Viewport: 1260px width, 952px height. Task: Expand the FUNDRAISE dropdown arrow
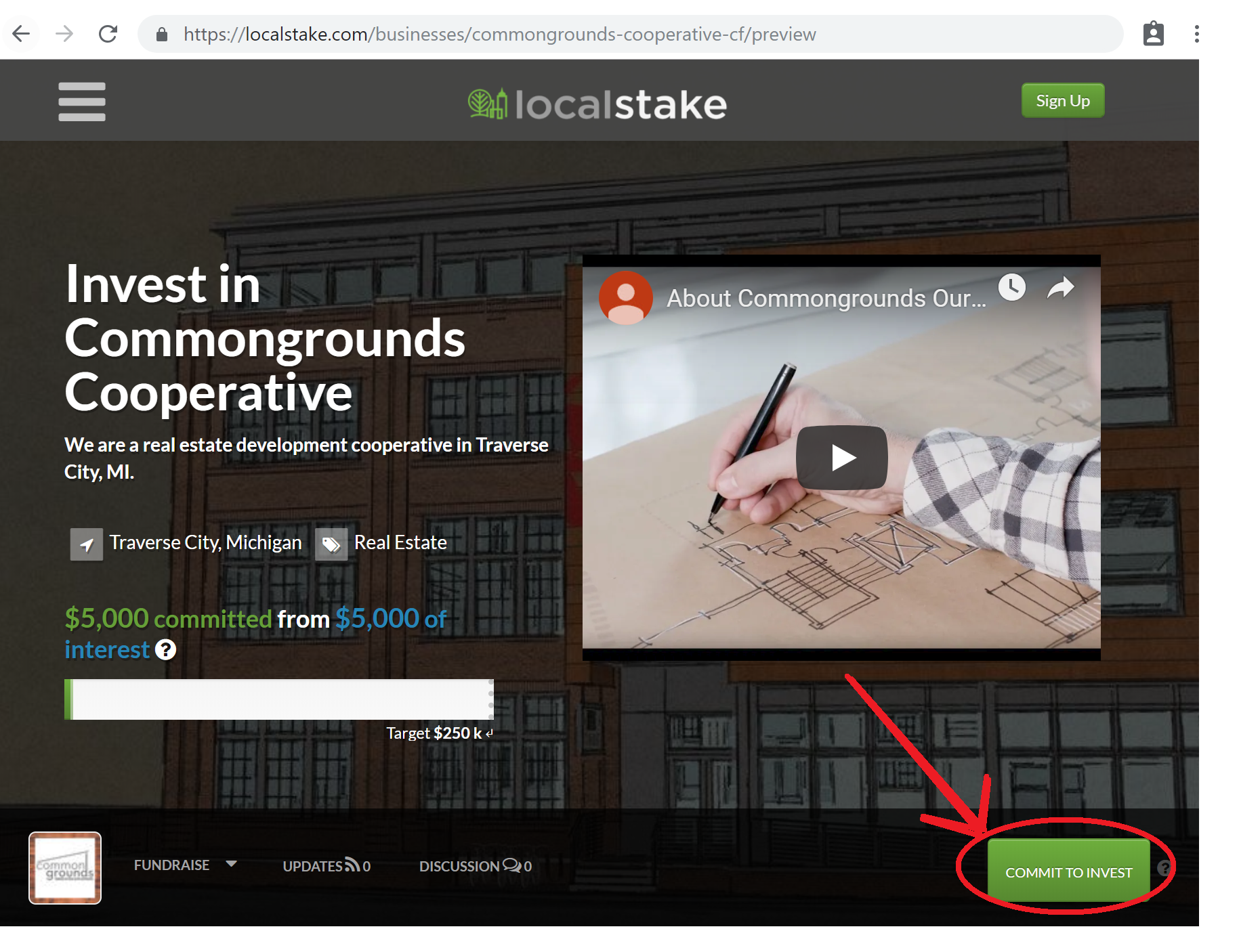(x=232, y=864)
